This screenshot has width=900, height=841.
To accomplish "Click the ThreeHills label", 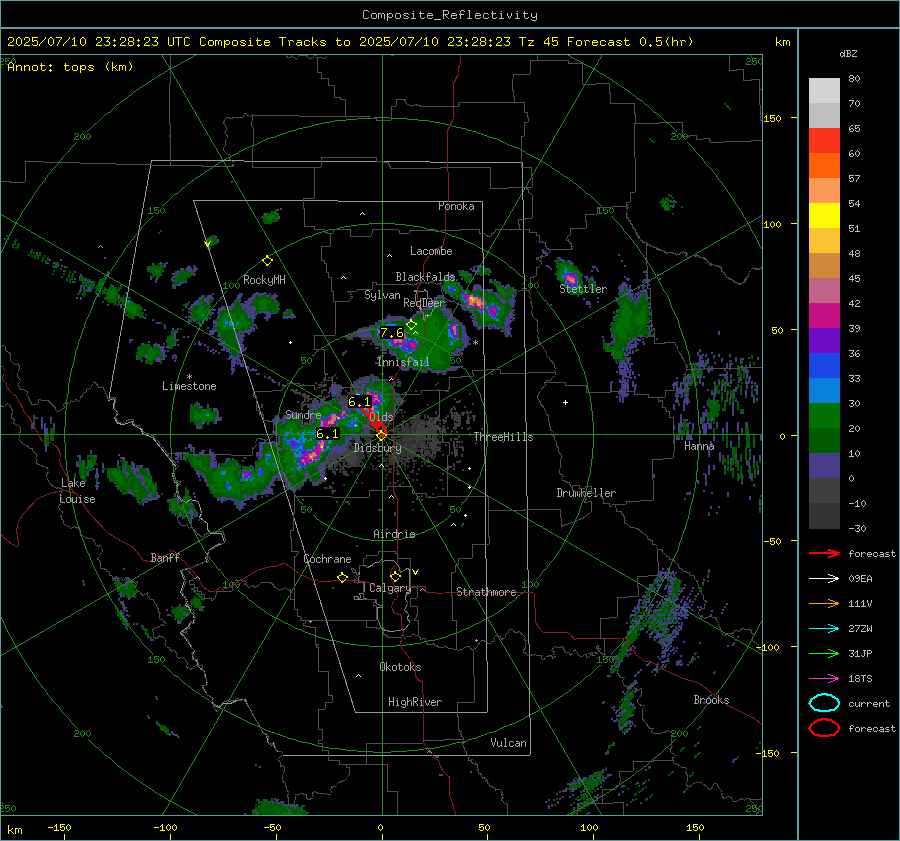I will point(503,437).
